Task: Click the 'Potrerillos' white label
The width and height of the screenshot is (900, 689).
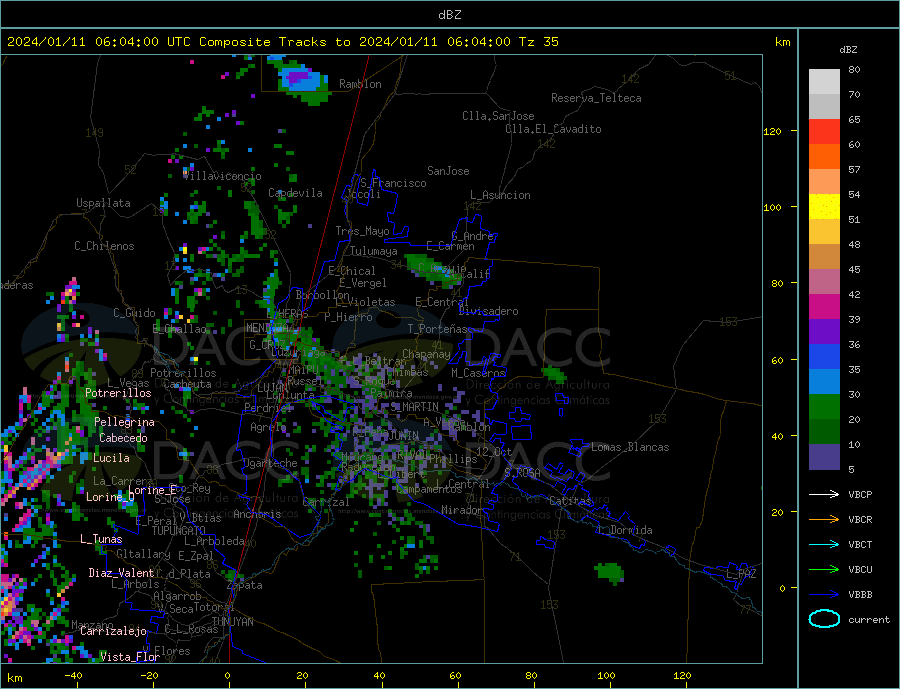Action: 118,393
